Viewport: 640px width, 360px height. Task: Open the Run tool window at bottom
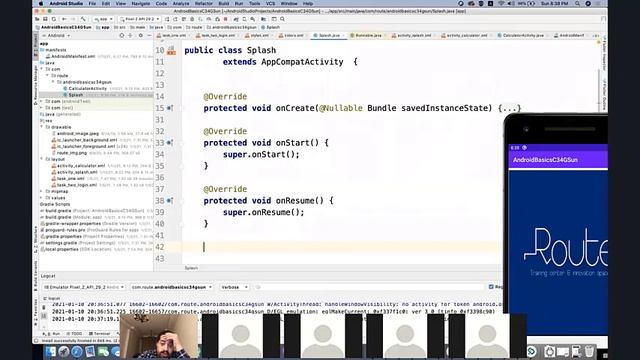(52, 334)
